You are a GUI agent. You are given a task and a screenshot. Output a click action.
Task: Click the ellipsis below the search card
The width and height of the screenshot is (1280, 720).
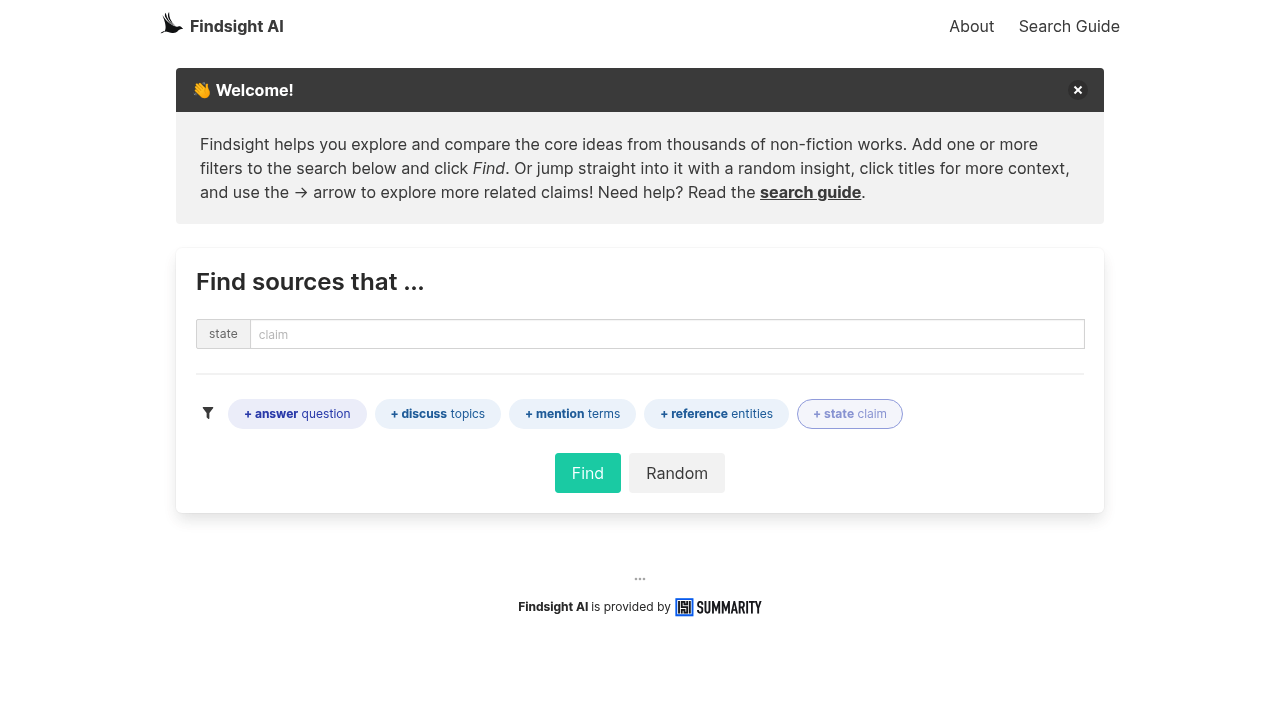point(639,577)
